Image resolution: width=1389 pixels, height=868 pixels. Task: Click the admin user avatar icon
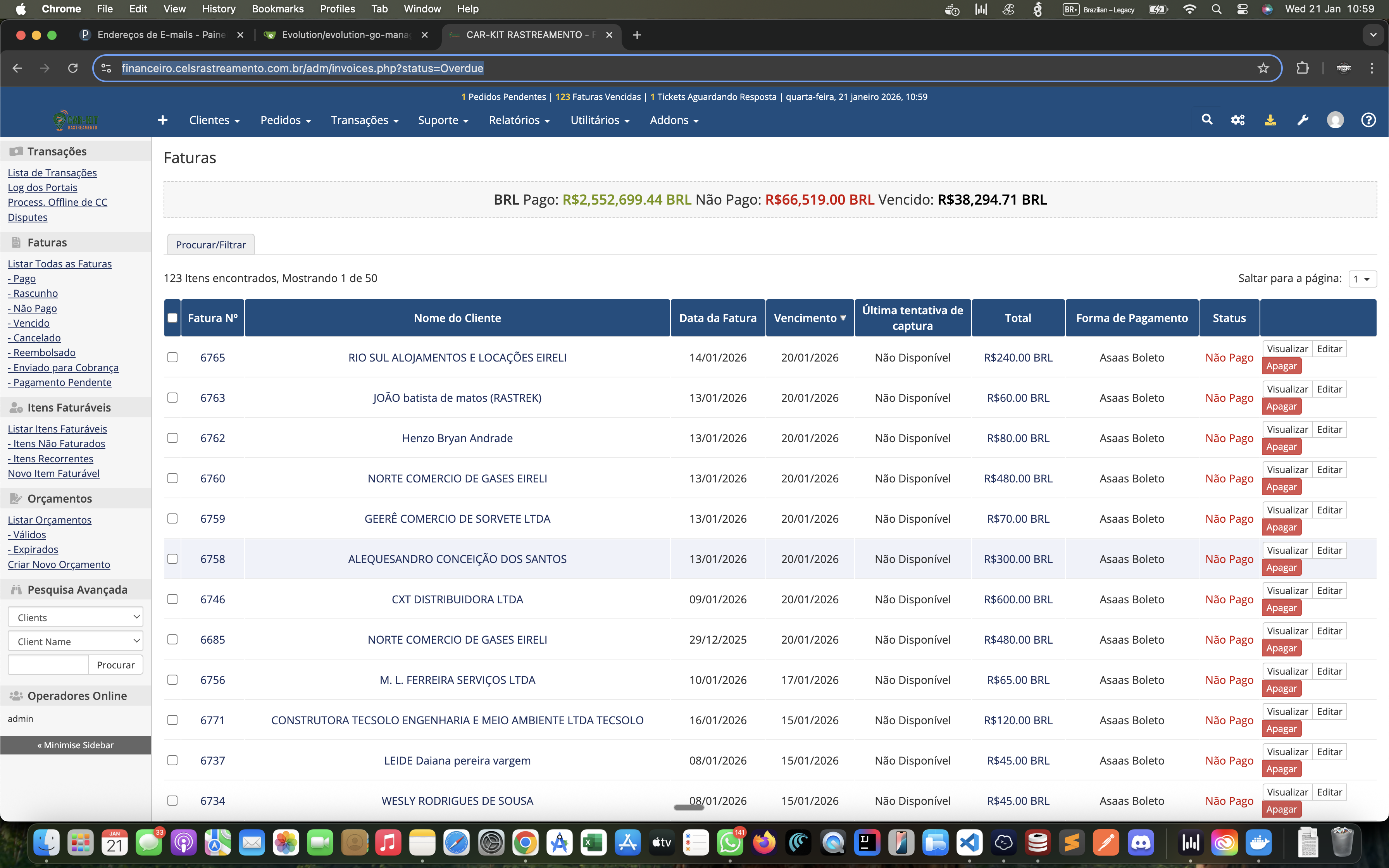(x=1335, y=120)
